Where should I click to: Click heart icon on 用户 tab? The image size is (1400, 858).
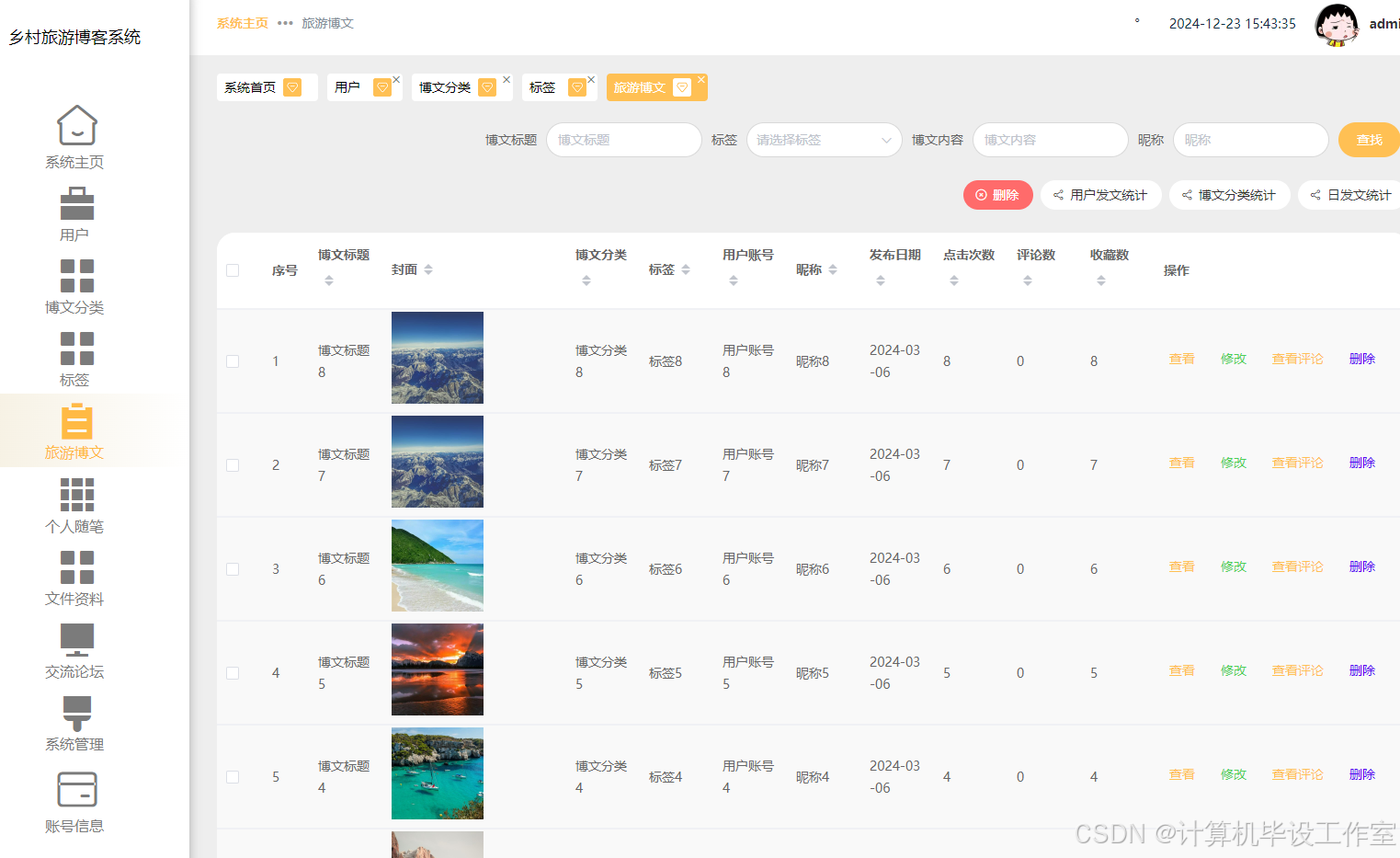point(382,87)
